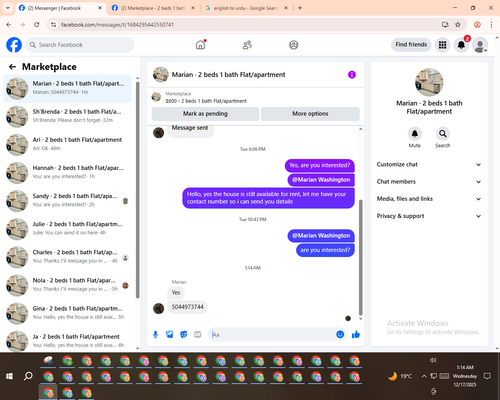Choose a GIF icon
This screenshot has height=400, width=500.
pyautogui.click(x=198, y=334)
